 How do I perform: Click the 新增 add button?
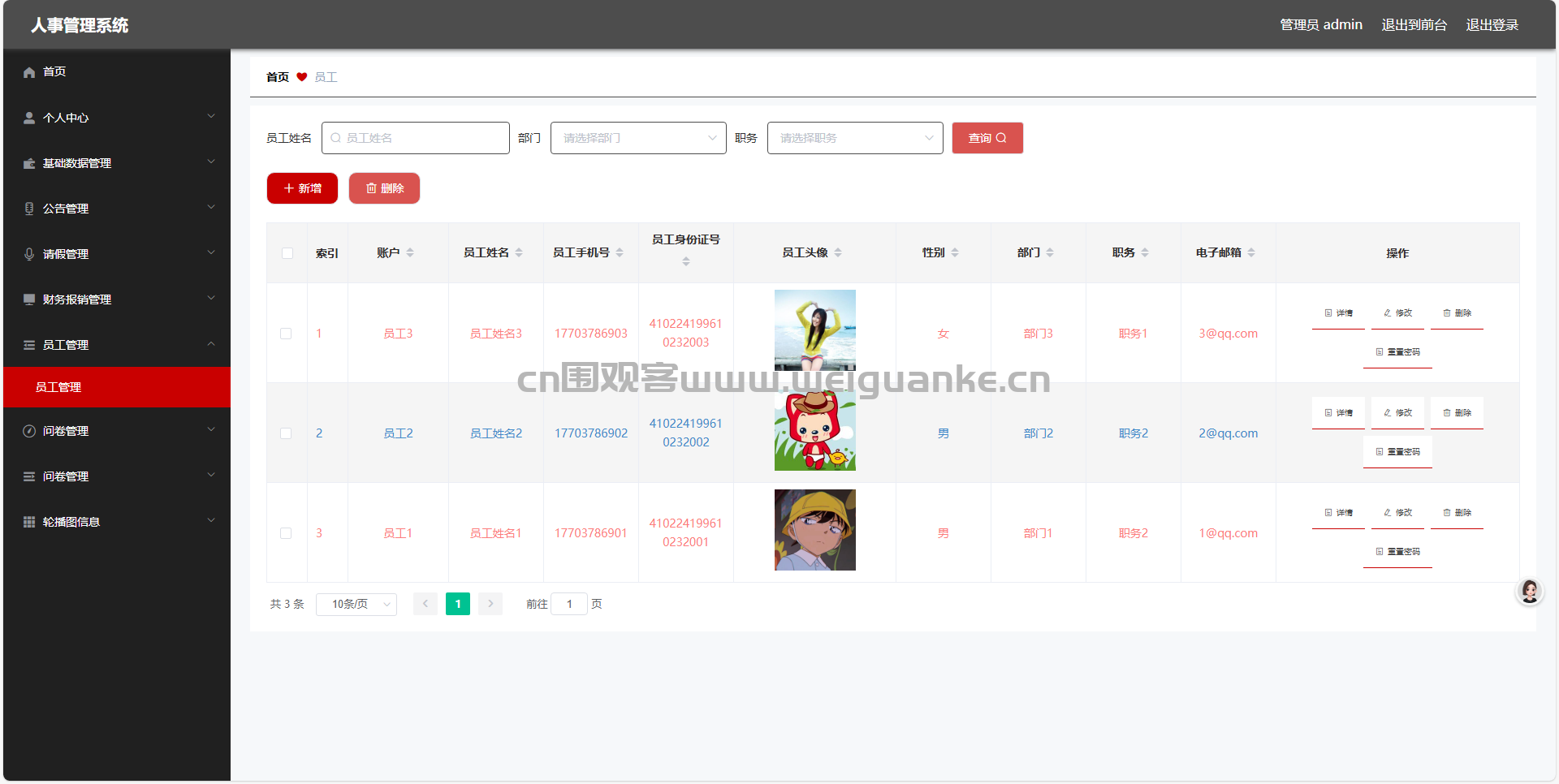[x=302, y=188]
